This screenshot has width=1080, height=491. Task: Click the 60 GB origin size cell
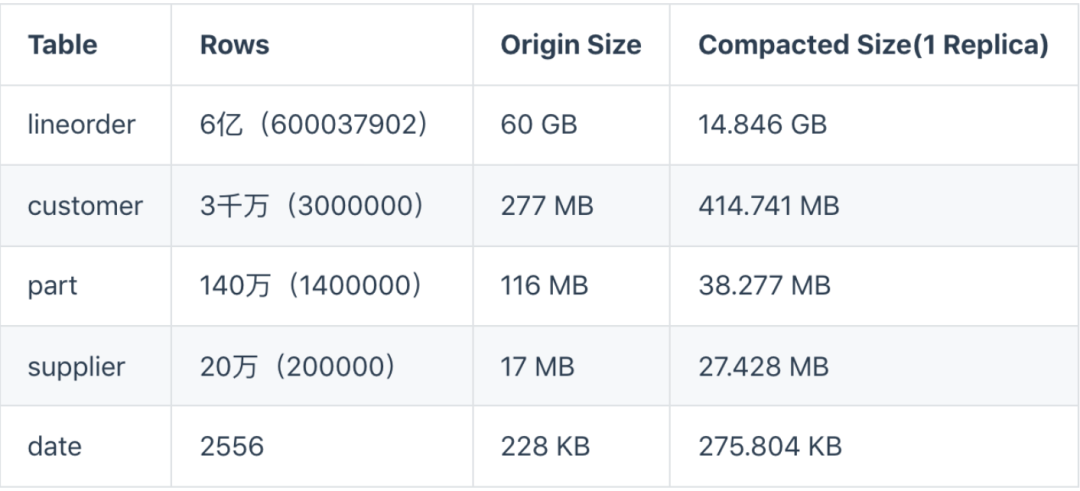(x=539, y=125)
